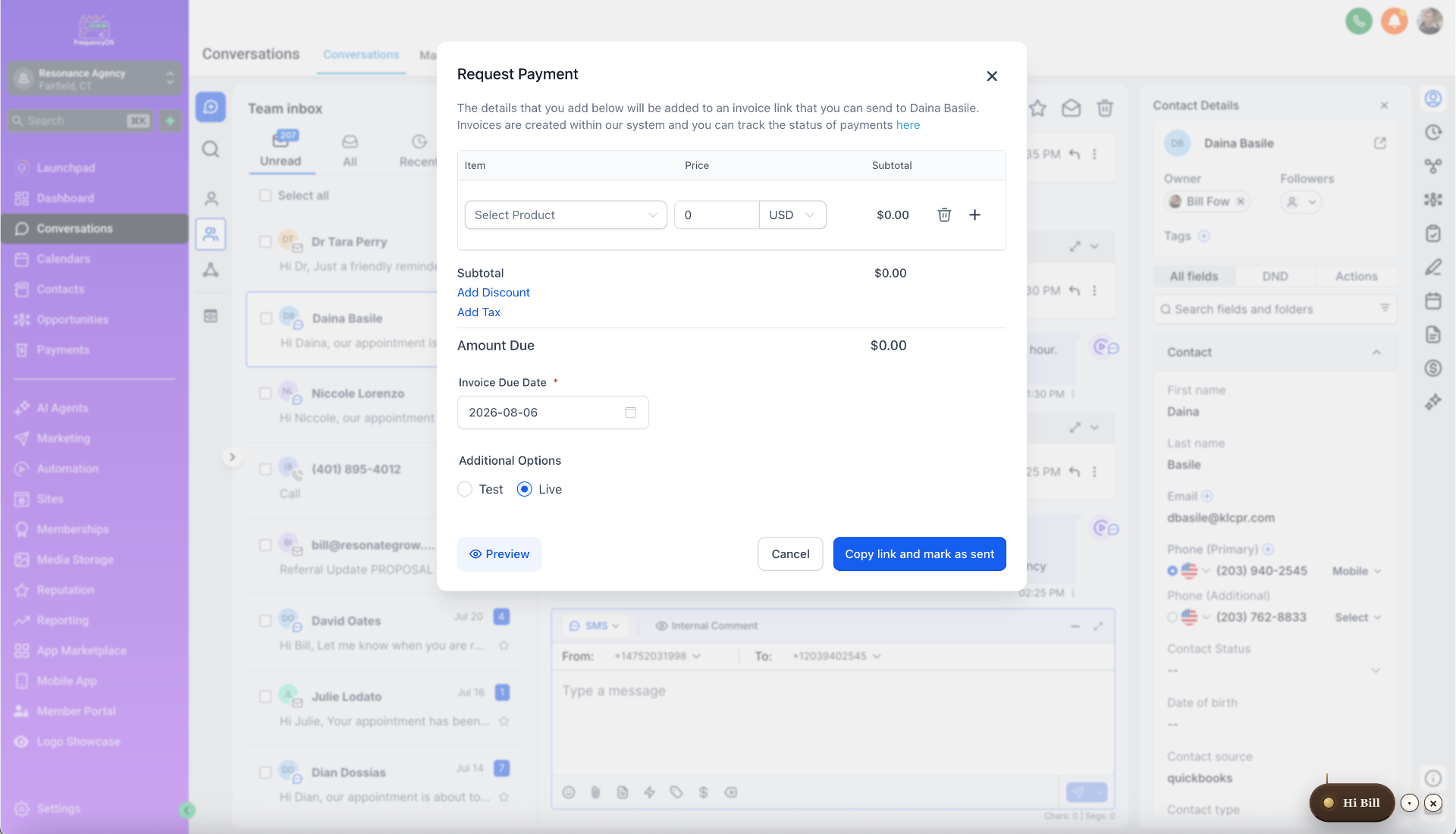The image size is (1456, 834).
Task: Open Team inbox chat icon in rail
Action: (x=211, y=107)
